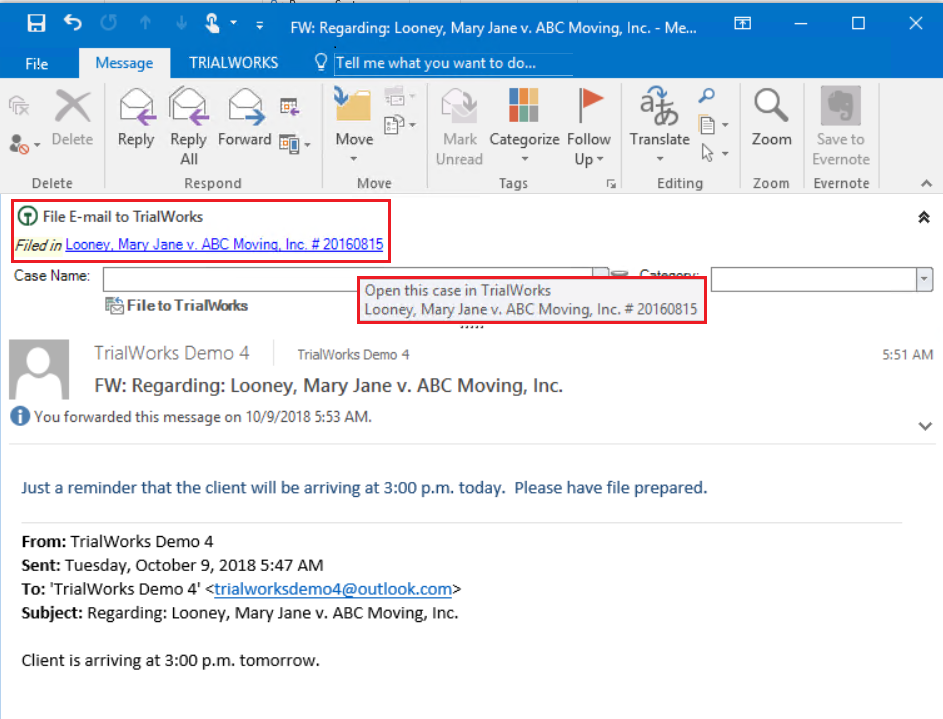Switch to the TRIALWORKS ribbon tab
The height and width of the screenshot is (719, 943).
click(x=232, y=62)
